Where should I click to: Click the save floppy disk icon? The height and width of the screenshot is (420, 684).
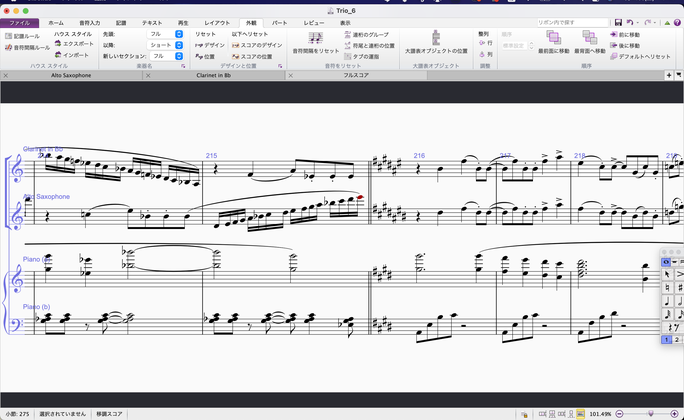click(618, 22)
